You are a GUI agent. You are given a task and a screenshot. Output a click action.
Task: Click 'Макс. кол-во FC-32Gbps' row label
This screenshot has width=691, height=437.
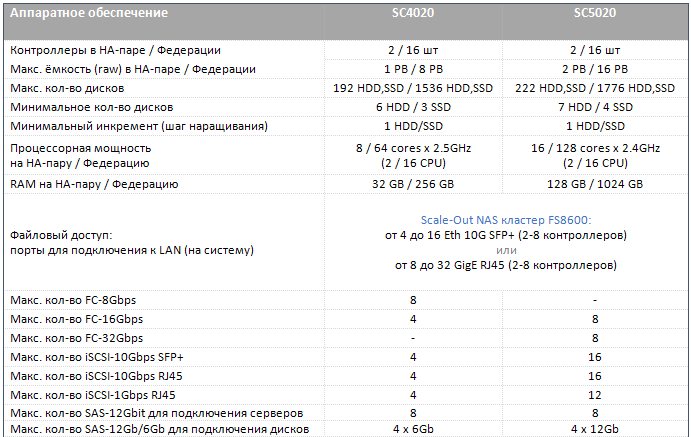point(77,338)
